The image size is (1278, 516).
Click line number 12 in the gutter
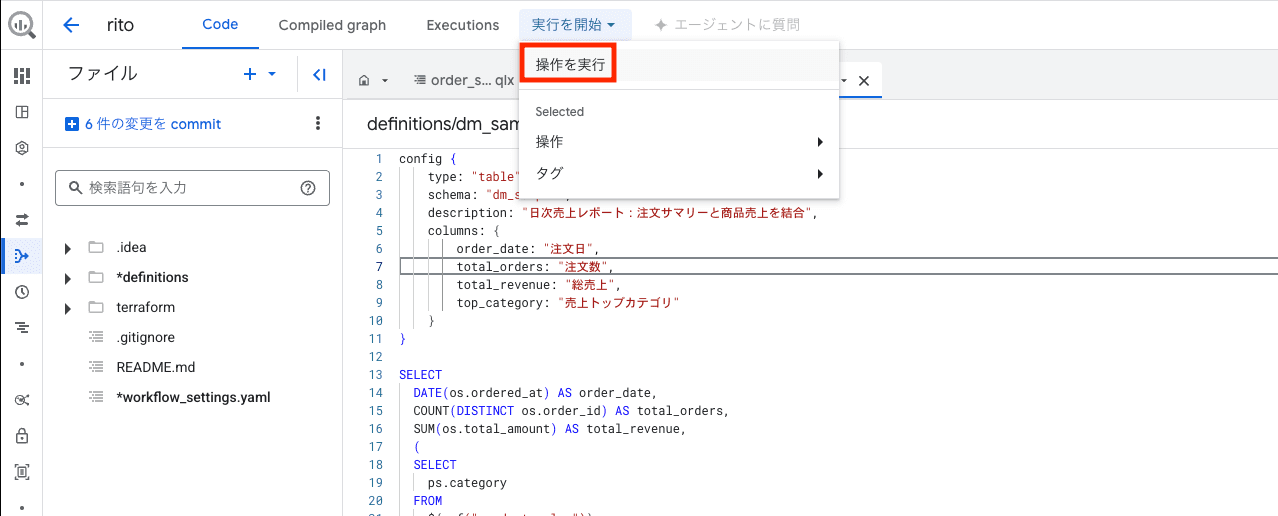pyautogui.click(x=375, y=357)
